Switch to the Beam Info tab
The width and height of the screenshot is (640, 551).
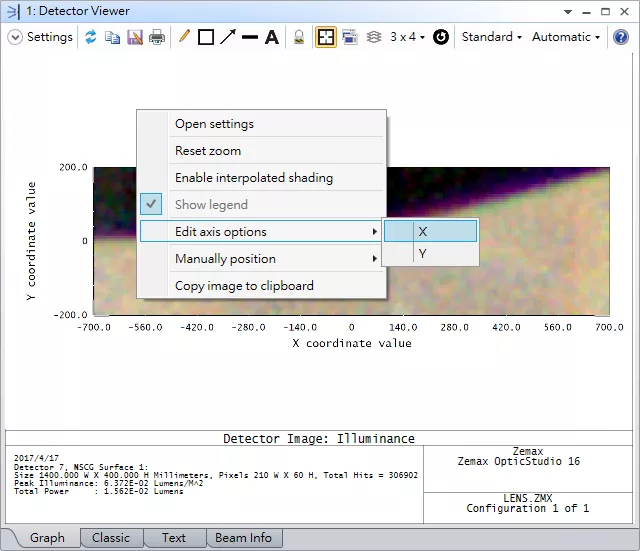(x=244, y=538)
